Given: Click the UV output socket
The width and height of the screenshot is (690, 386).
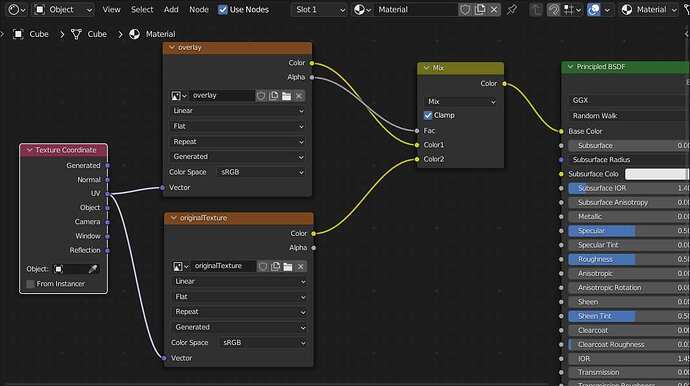Looking at the screenshot, I should pyautogui.click(x=107, y=194).
